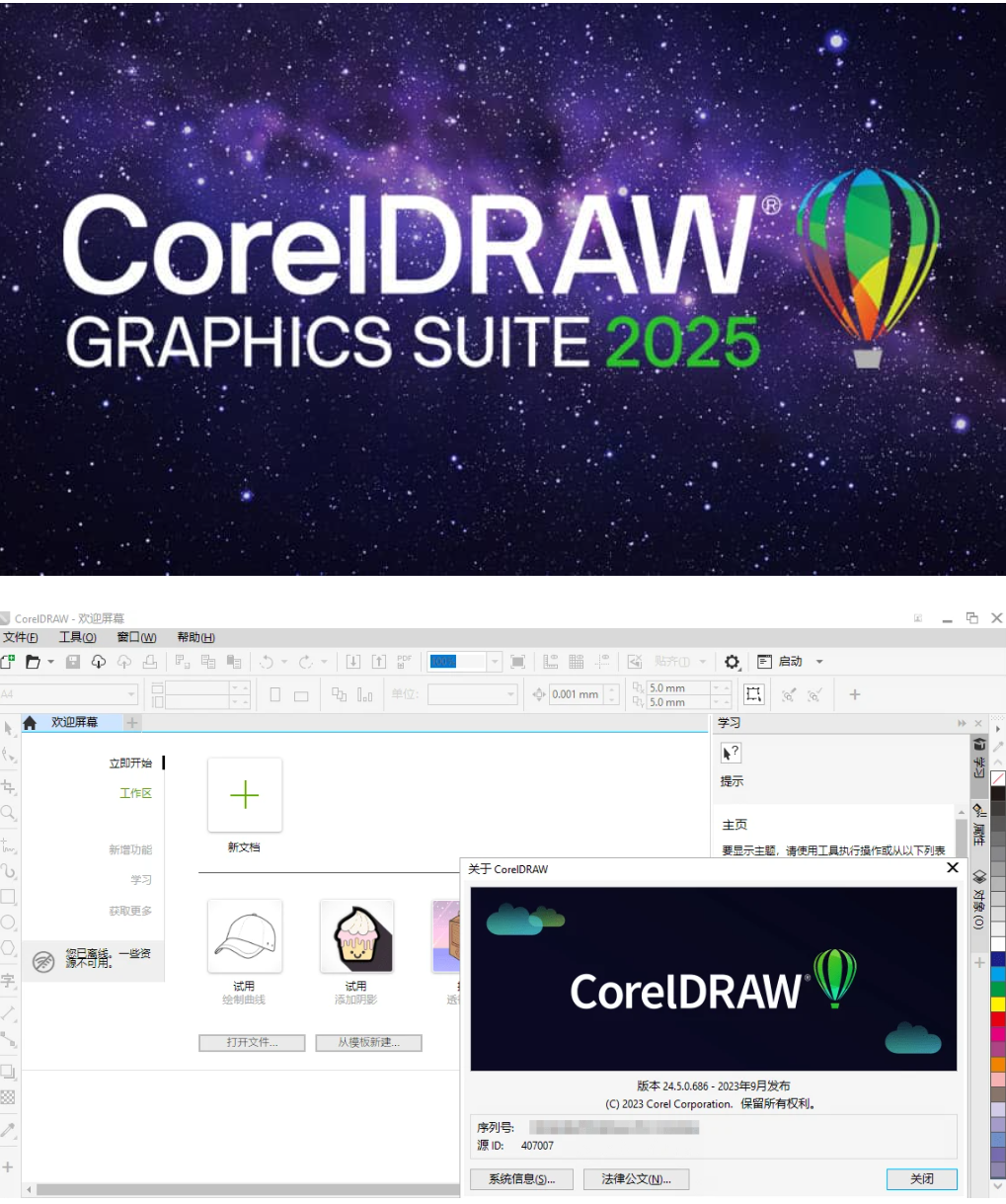This screenshot has width=1006, height=1204.
Task: Click the Print toolbar icon
Action: click(x=150, y=662)
